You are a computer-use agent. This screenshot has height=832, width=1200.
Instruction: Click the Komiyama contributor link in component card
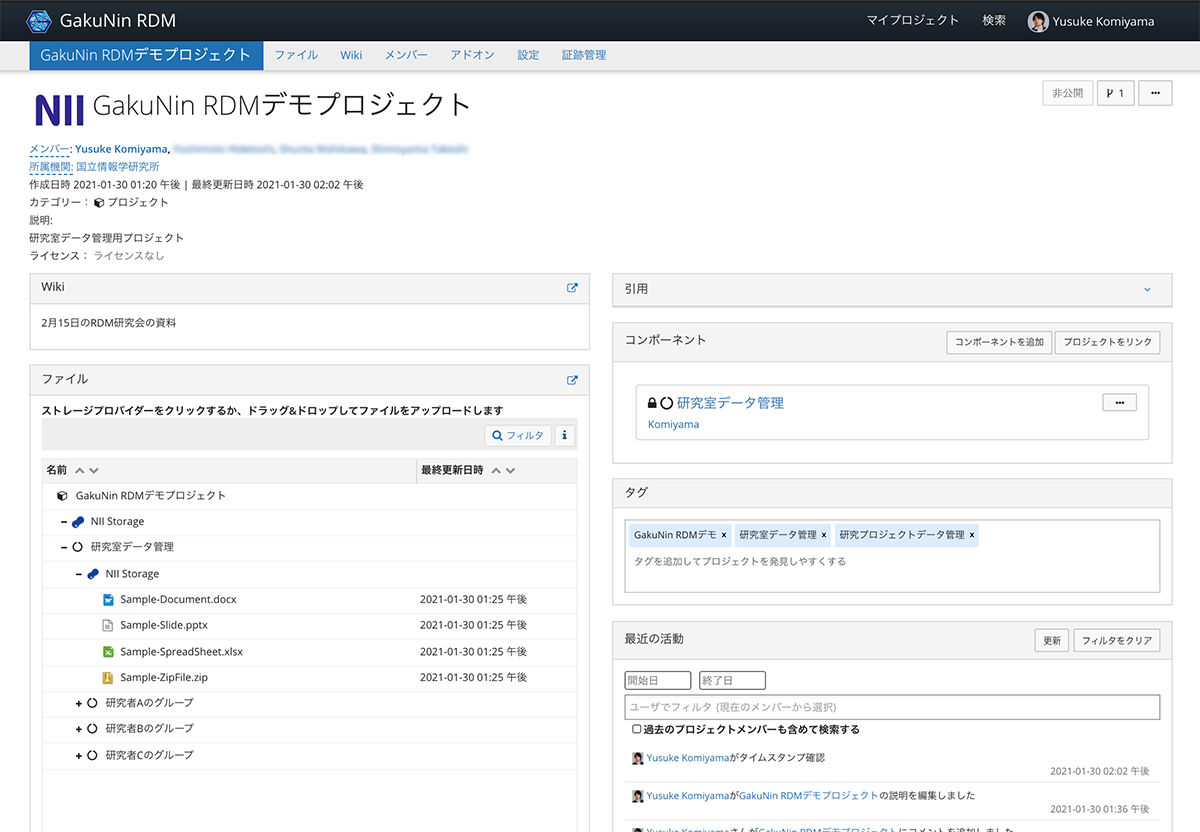(x=673, y=424)
